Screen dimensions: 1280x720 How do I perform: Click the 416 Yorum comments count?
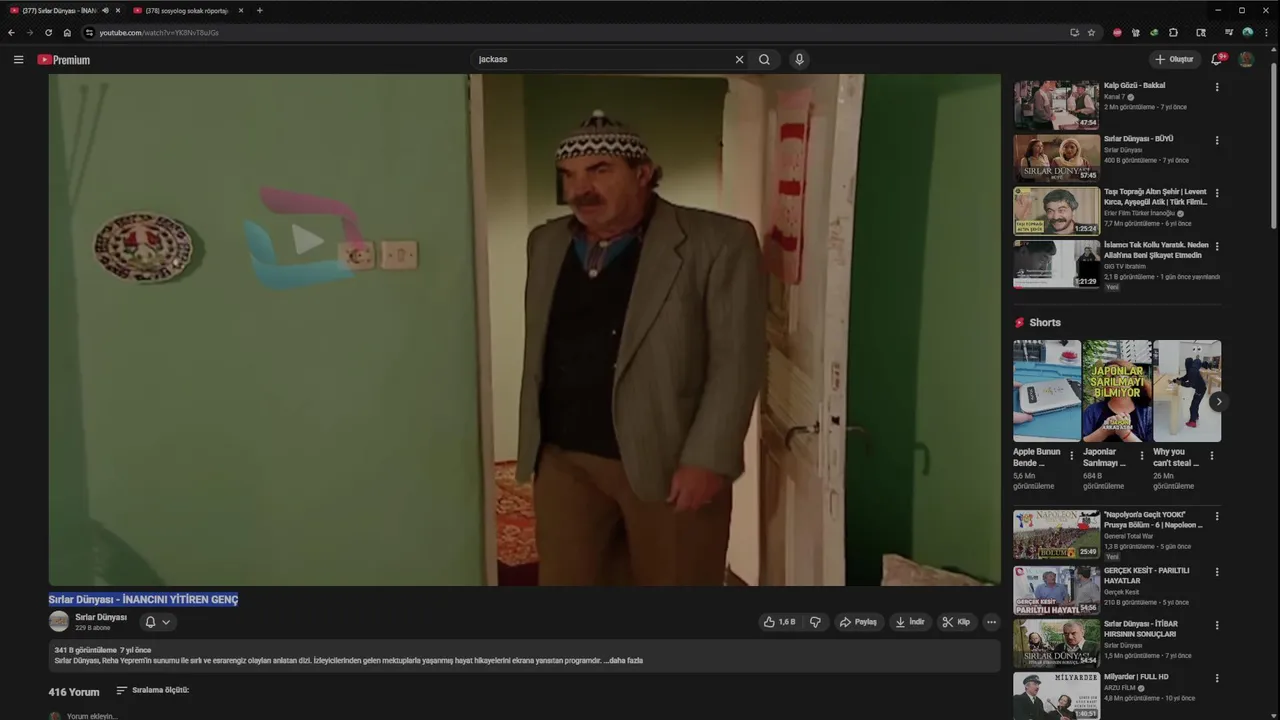pos(74,692)
